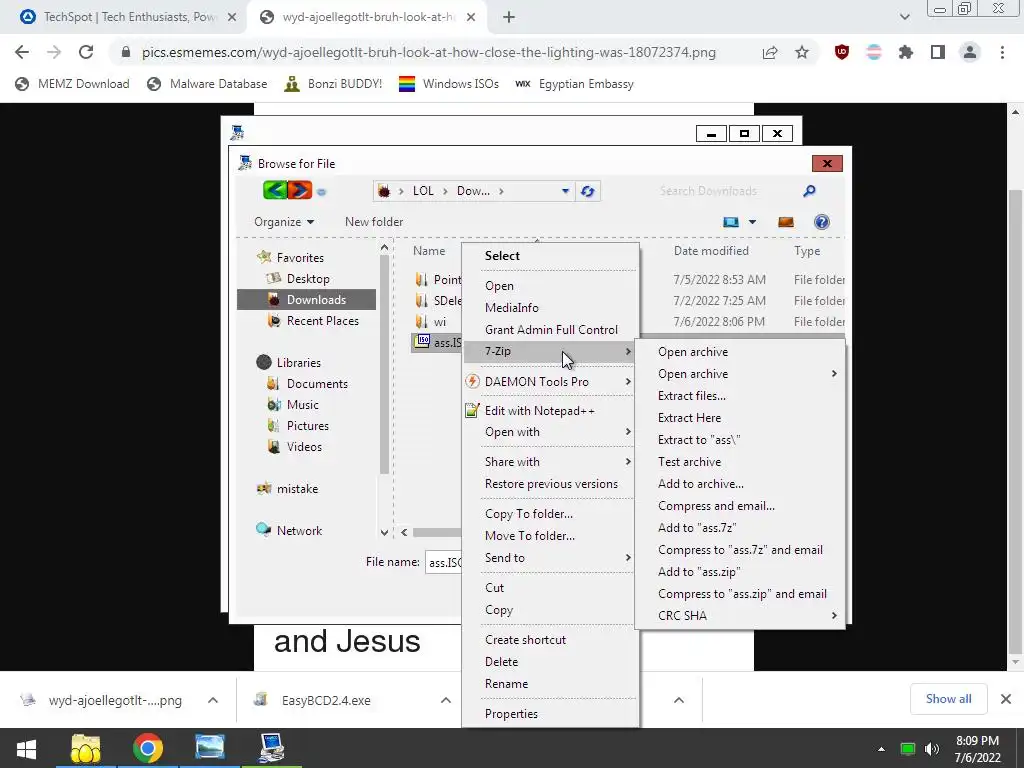
Task: Open a new Chrome tab
Action: (x=509, y=18)
